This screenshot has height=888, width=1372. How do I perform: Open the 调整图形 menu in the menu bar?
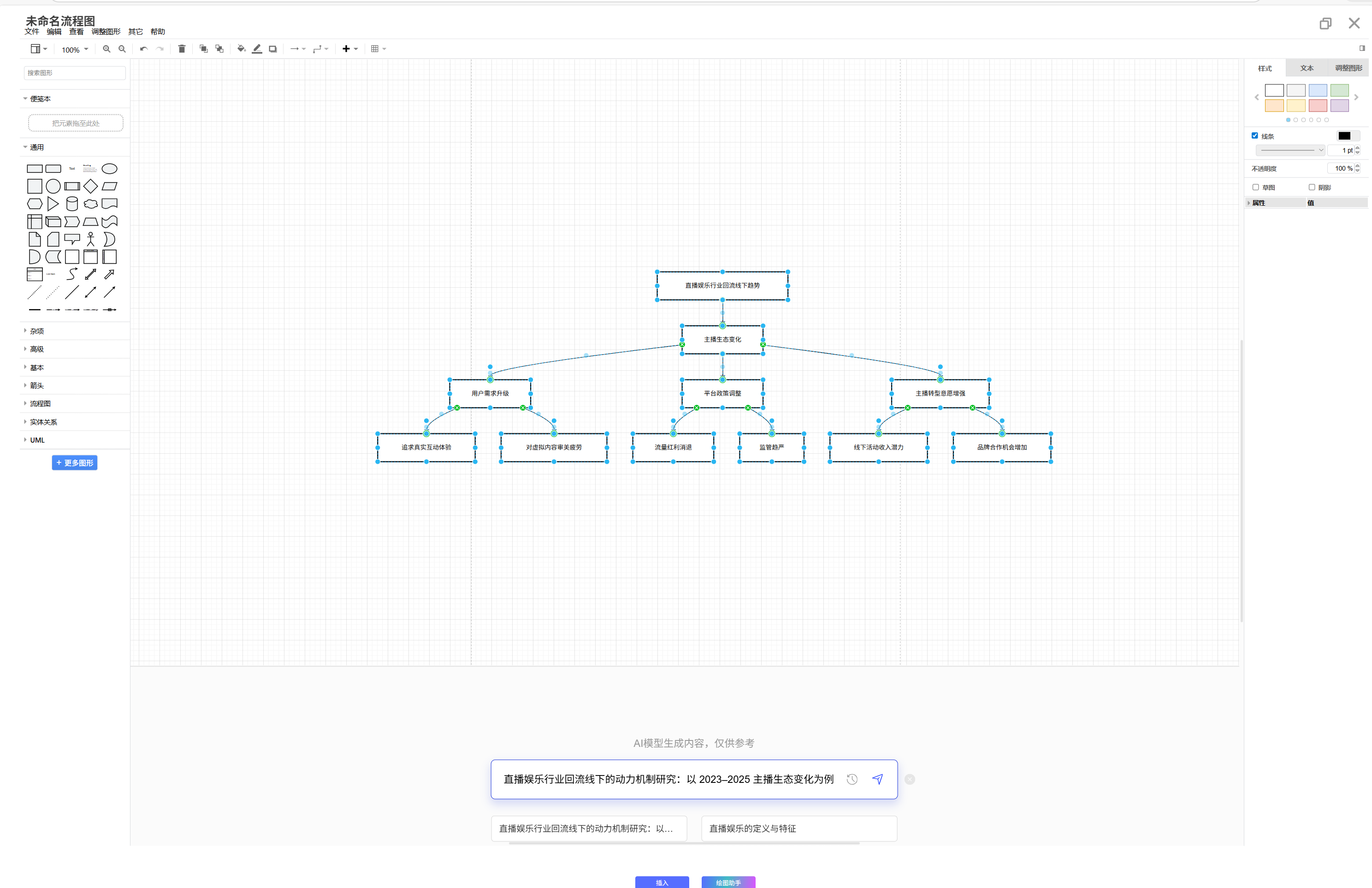(106, 32)
